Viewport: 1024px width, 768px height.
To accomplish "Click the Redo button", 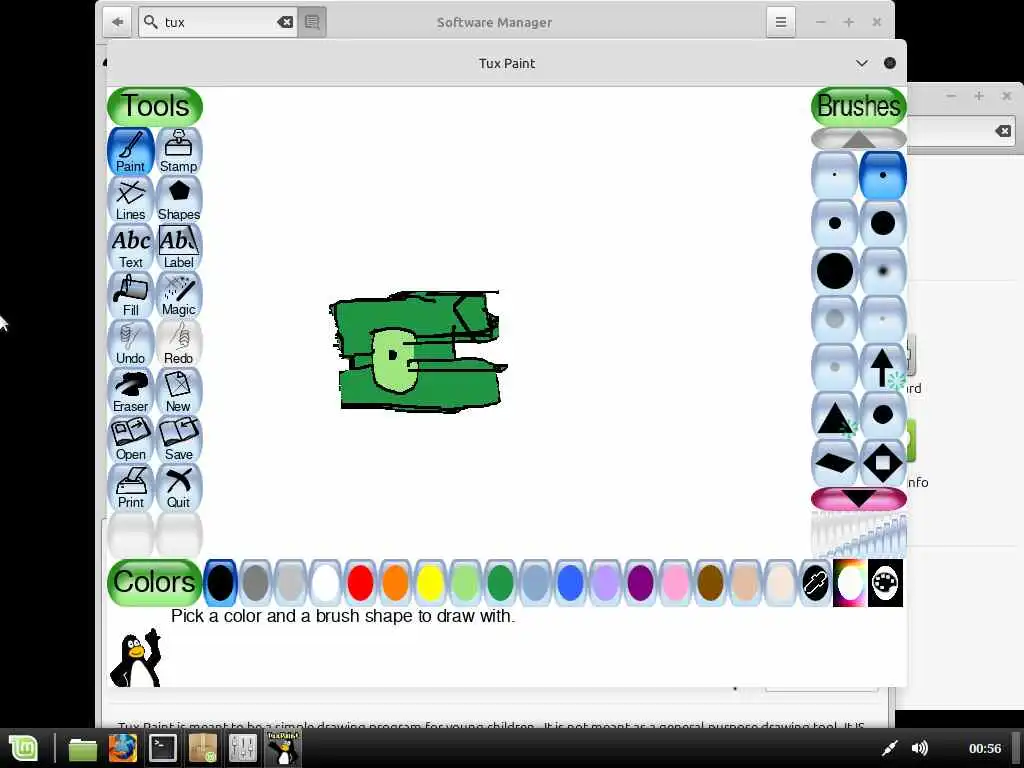I will (178, 343).
